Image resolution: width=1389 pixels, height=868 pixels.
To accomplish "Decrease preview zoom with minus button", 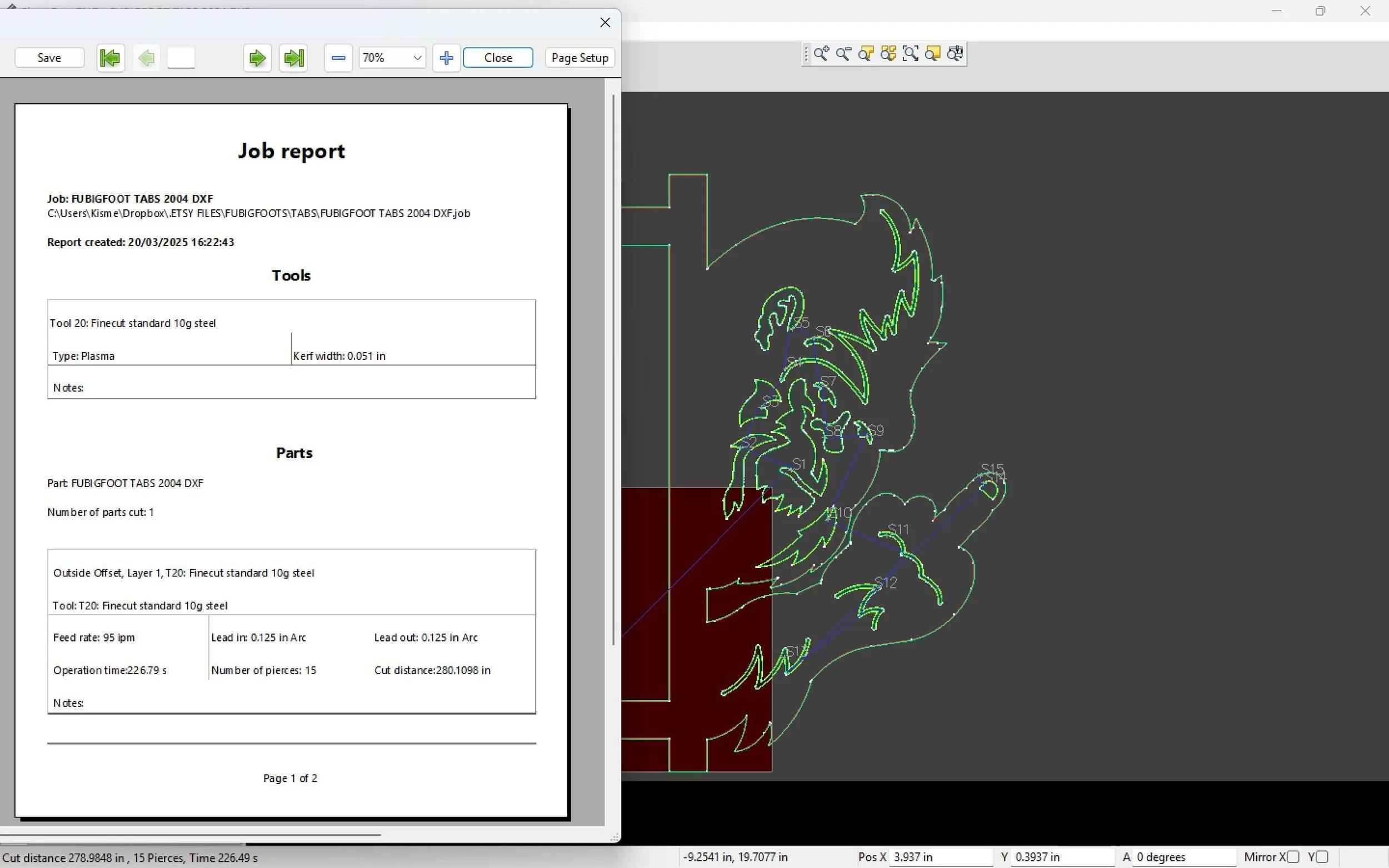I will (338, 58).
